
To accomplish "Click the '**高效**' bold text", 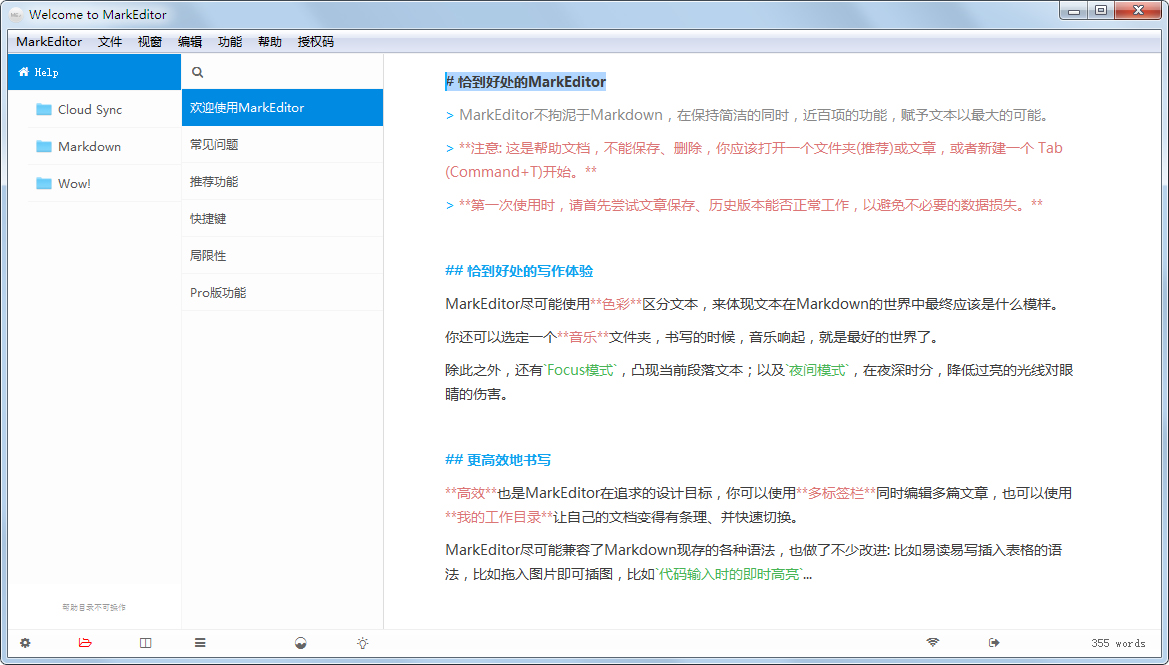I will pos(471,494).
